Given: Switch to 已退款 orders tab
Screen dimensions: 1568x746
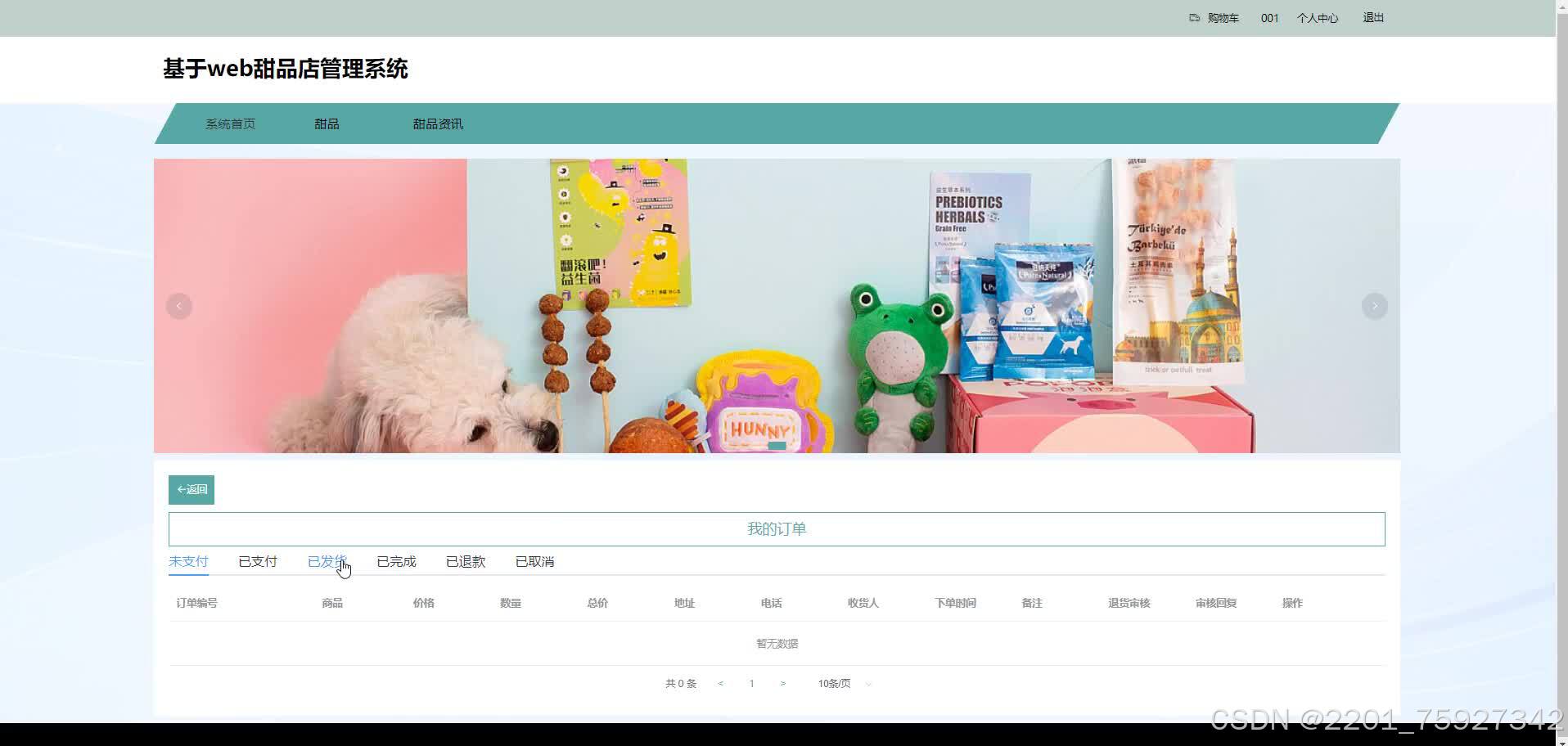Looking at the screenshot, I should click(466, 561).
